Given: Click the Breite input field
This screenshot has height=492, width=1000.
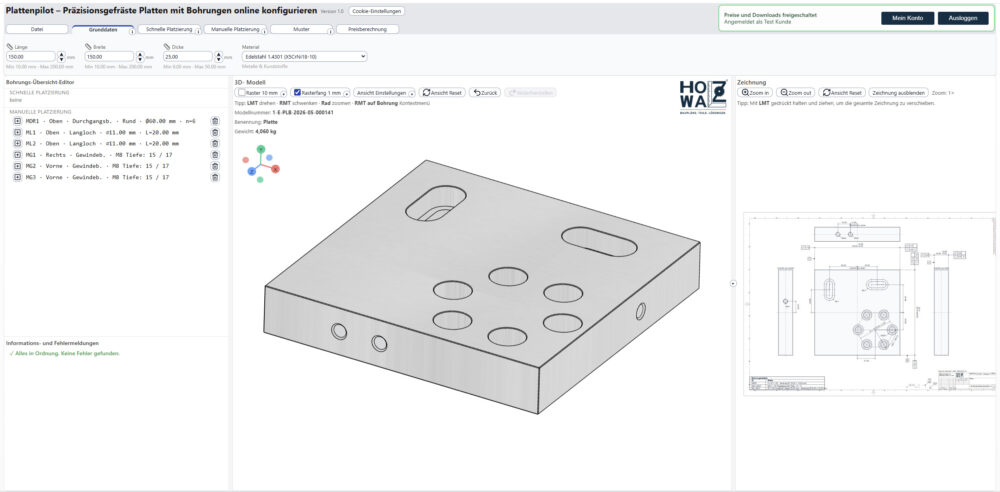Looking at the screenshot, I should point(109,57).
